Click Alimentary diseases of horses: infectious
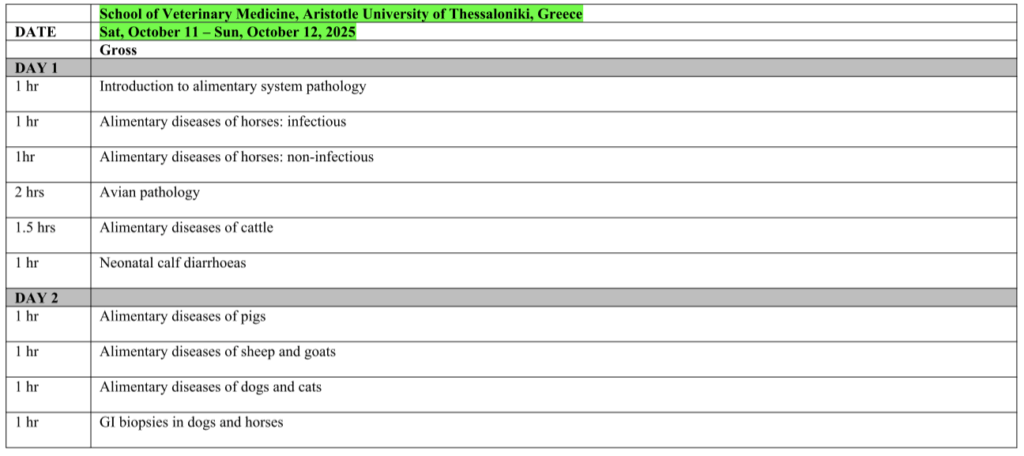The height and width of the screenshot is (456, 1024). (x=223, y=122)
